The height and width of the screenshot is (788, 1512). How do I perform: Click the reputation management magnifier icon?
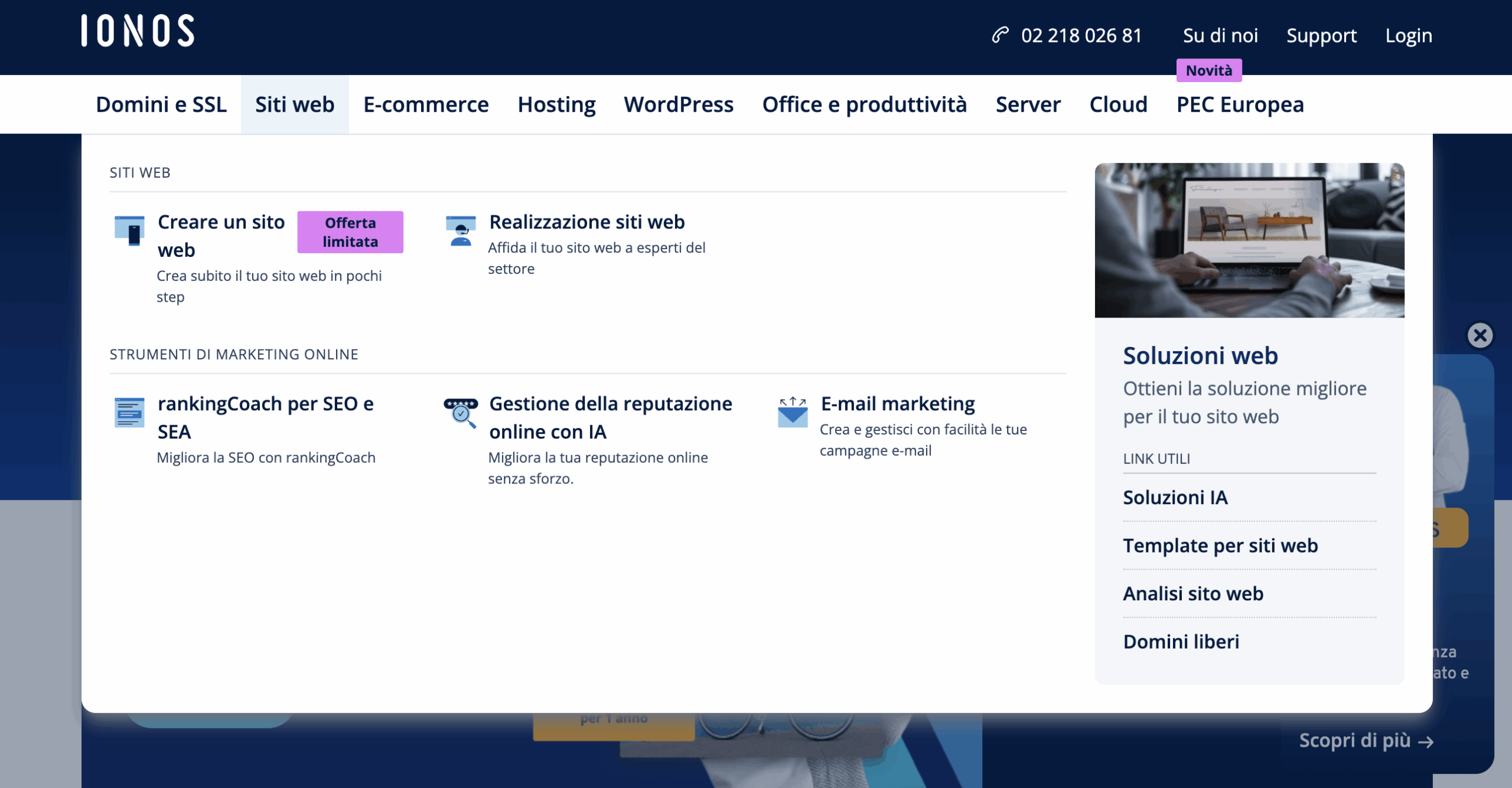(x=461, y=412)
